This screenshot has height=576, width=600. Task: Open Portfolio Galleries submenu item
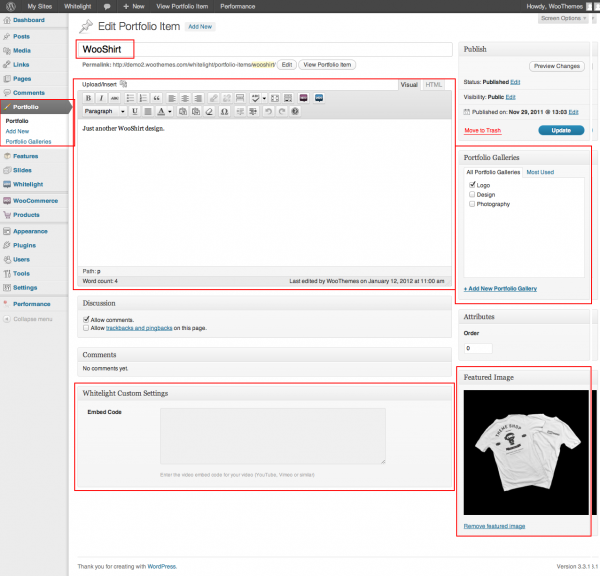coord(28,142)
